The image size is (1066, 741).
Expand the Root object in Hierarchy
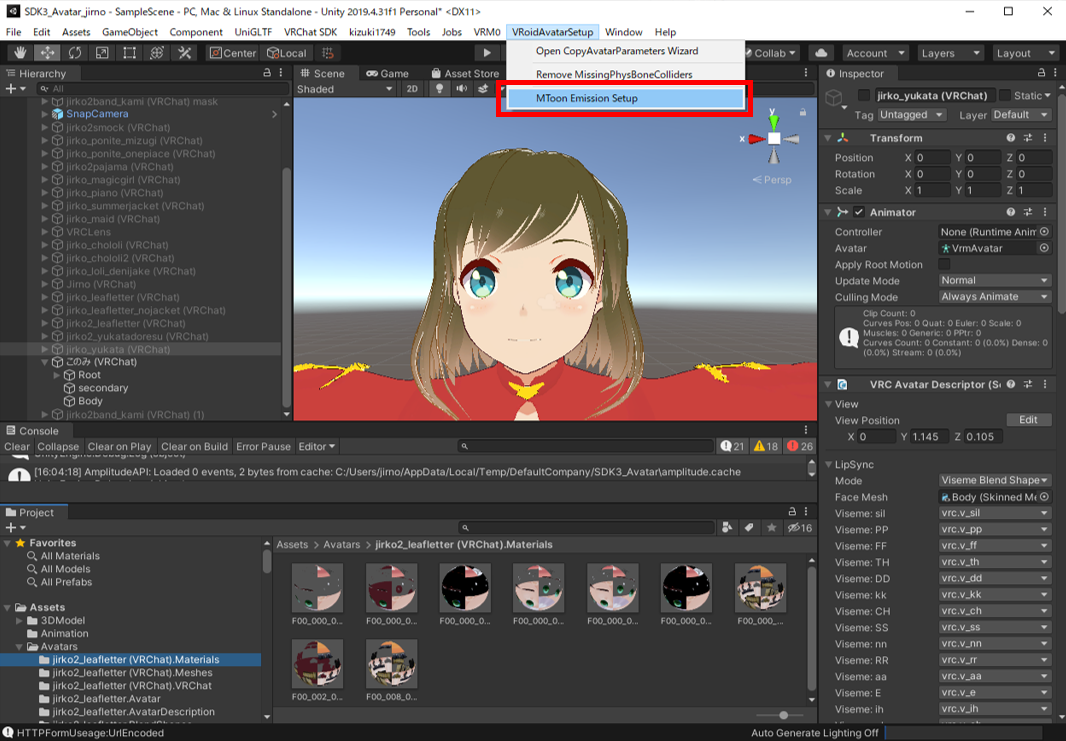(57, 375)
